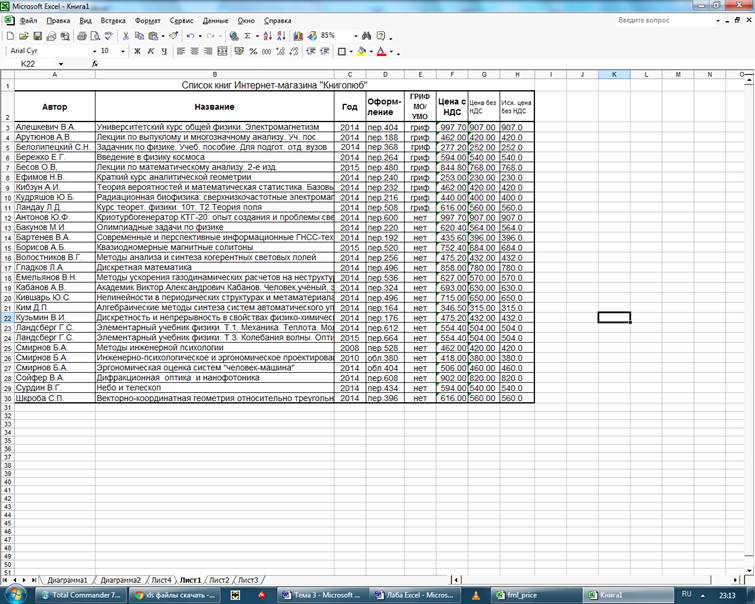
Task: Select column header K
Action: (613, 74)
